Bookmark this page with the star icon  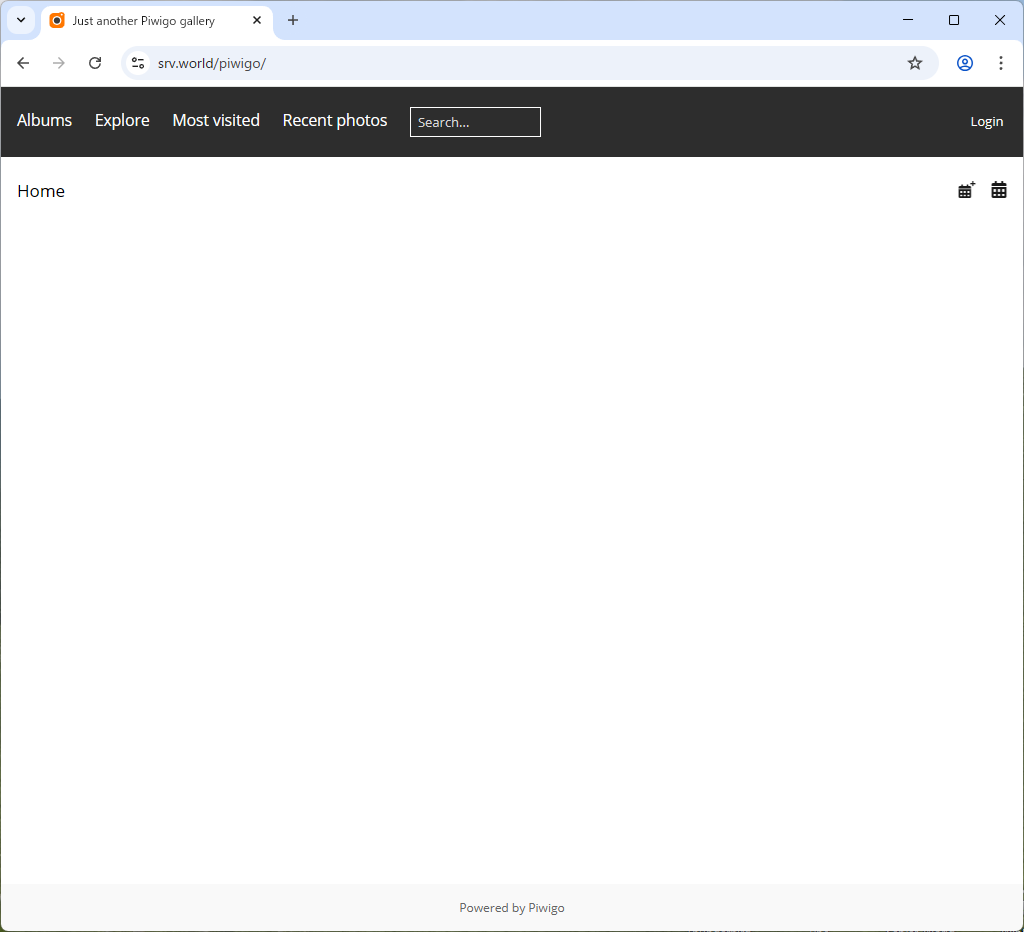914,62
